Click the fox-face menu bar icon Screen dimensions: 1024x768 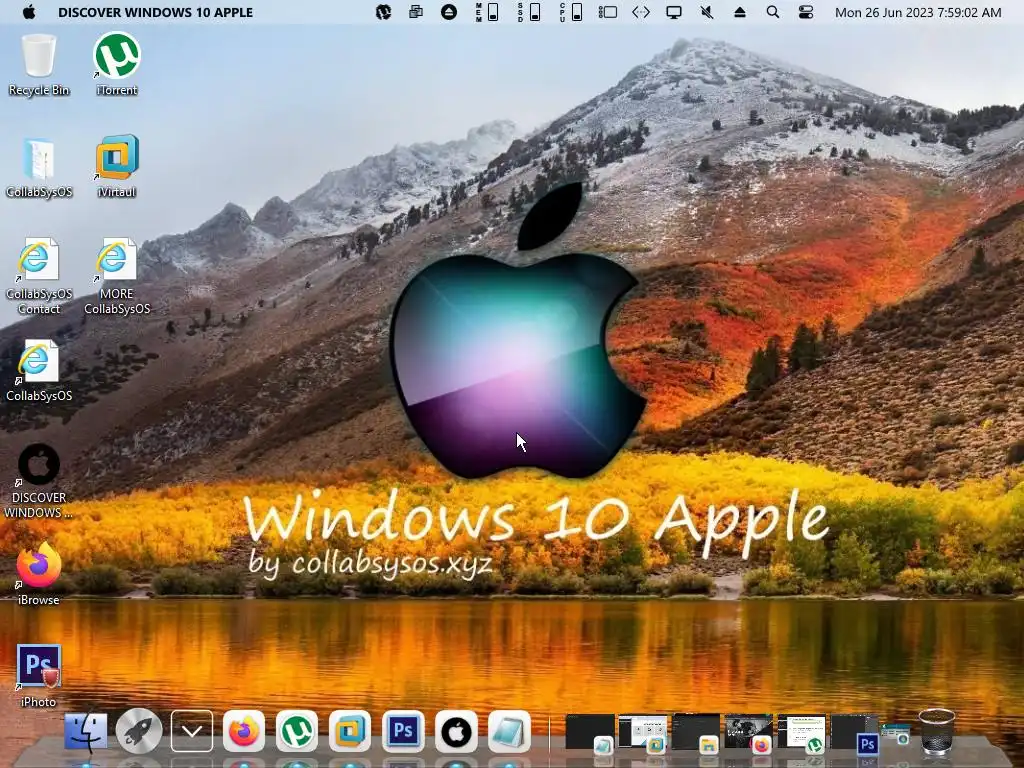(383, 12)
